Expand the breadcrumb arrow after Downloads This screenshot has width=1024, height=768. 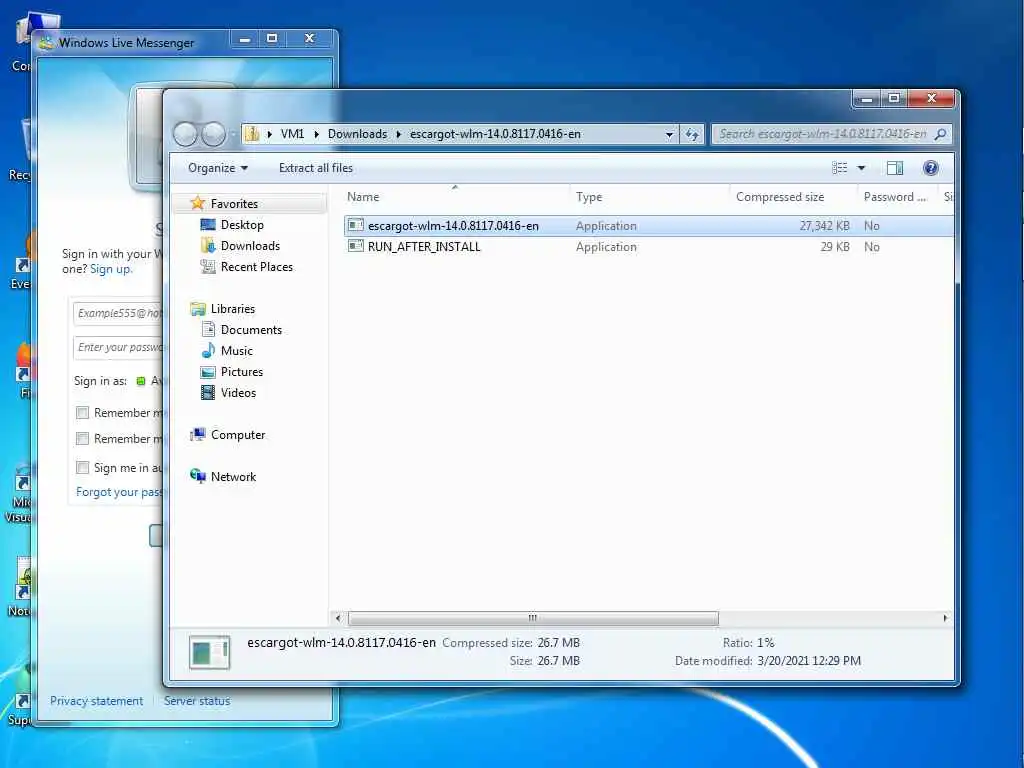tap(398, 134)
